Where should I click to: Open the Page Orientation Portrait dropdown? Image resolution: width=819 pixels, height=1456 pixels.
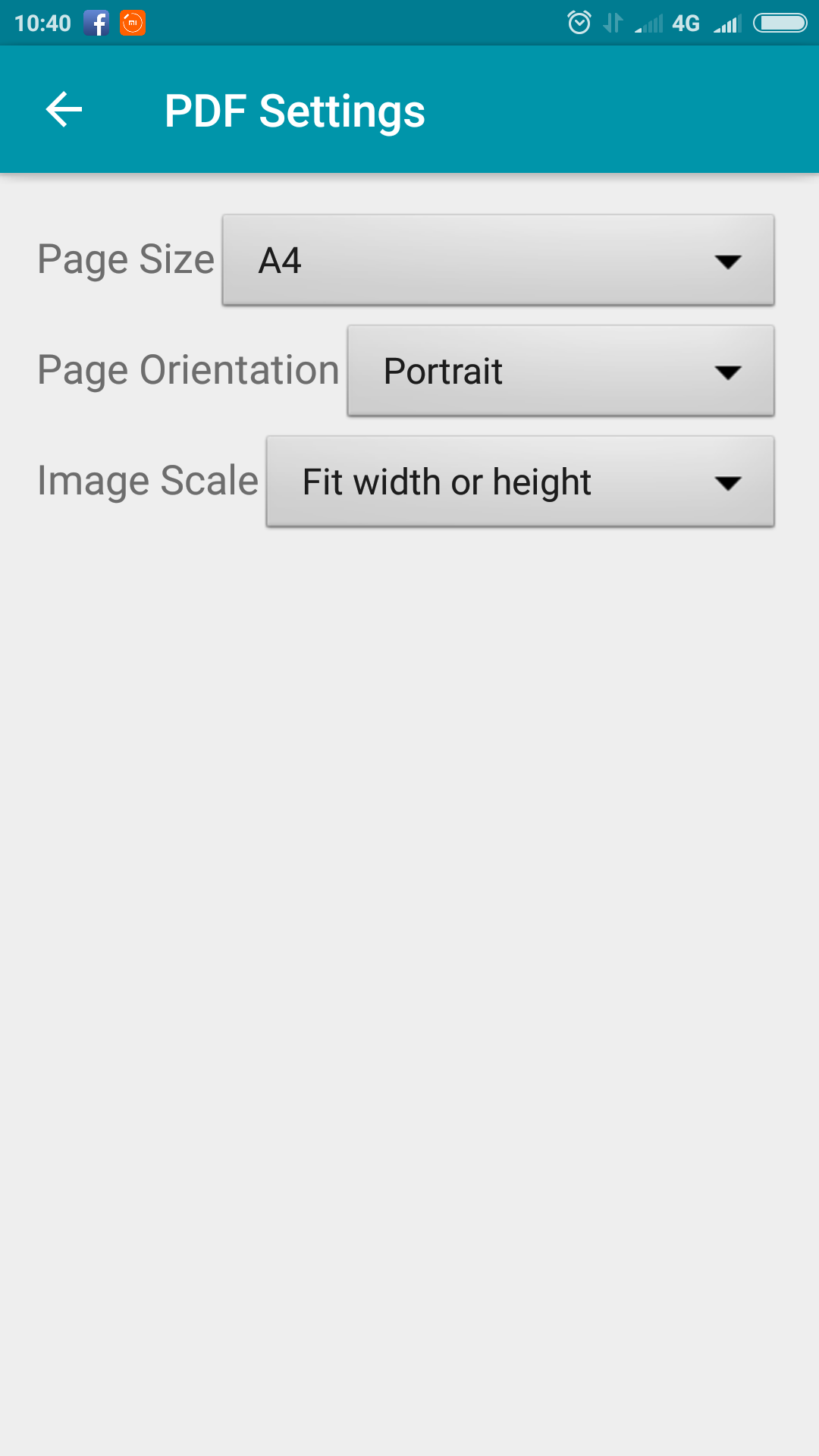pos(560,371)
